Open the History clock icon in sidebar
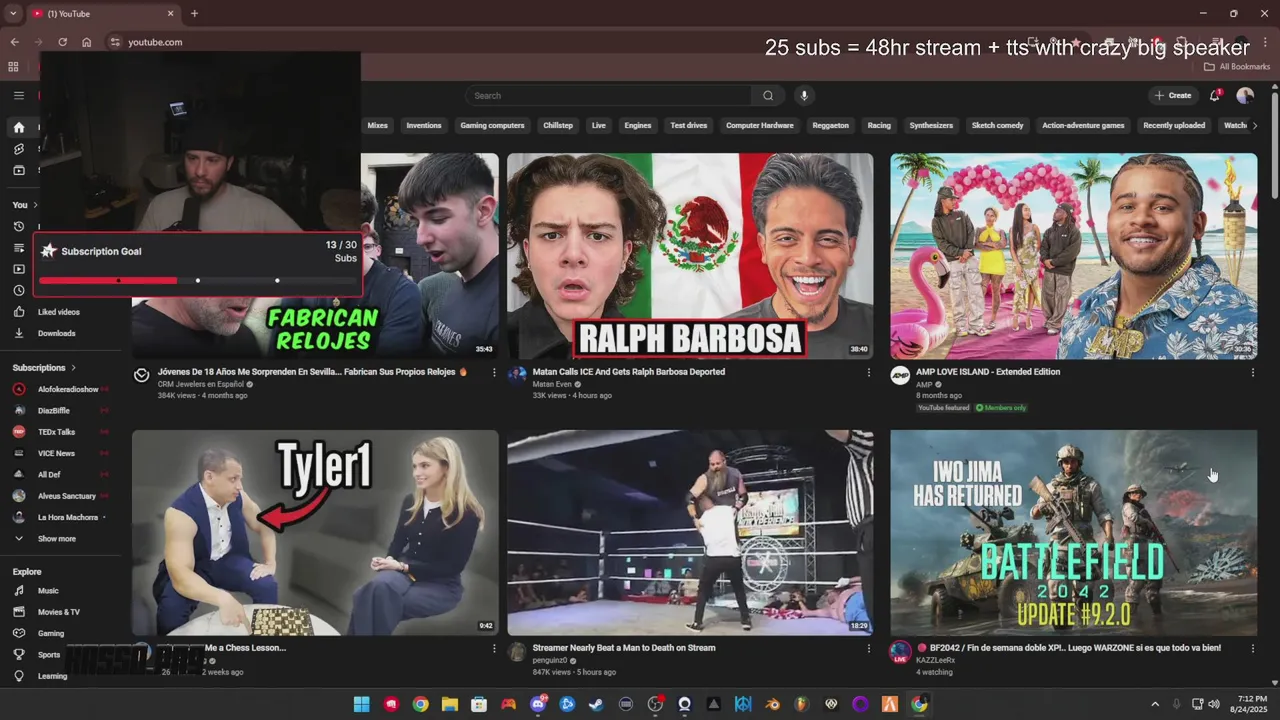 click(x=19, y=226)
